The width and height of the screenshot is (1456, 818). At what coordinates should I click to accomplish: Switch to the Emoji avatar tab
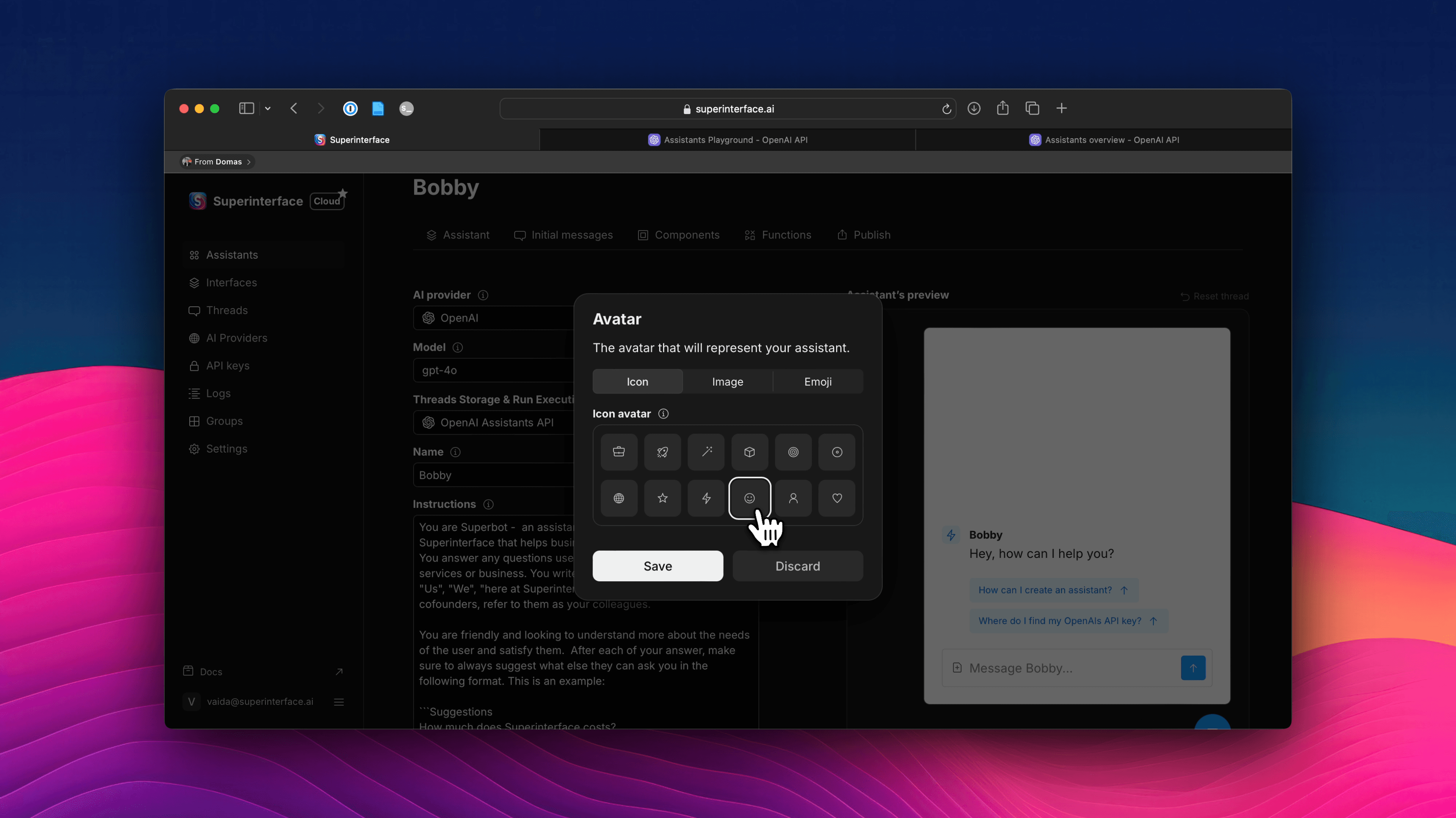tap(817, 381)
